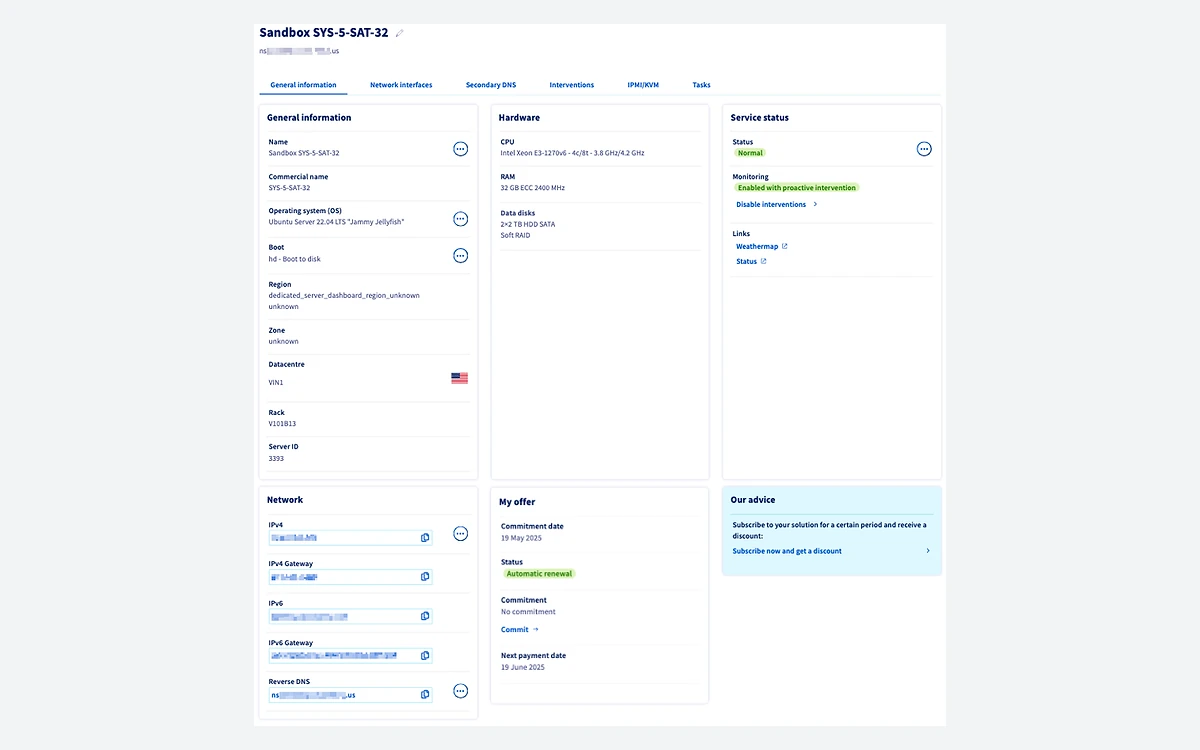The height and width of the screenshot is (750, 1200).
Task: Copy the IPv6 Gateway address
Action: point(425,656)
